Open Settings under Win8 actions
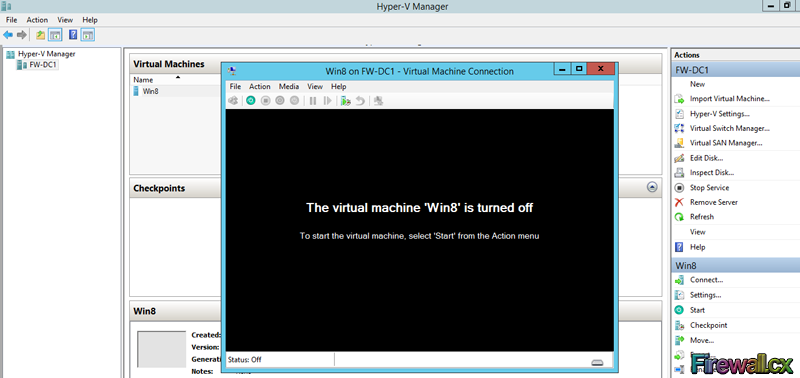800x378 pixels. 705,295
